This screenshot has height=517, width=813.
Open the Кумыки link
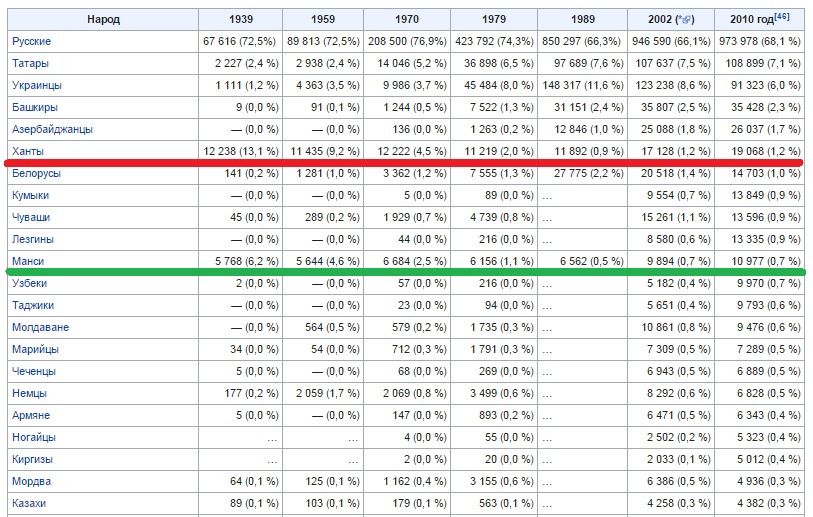[31, 195]
